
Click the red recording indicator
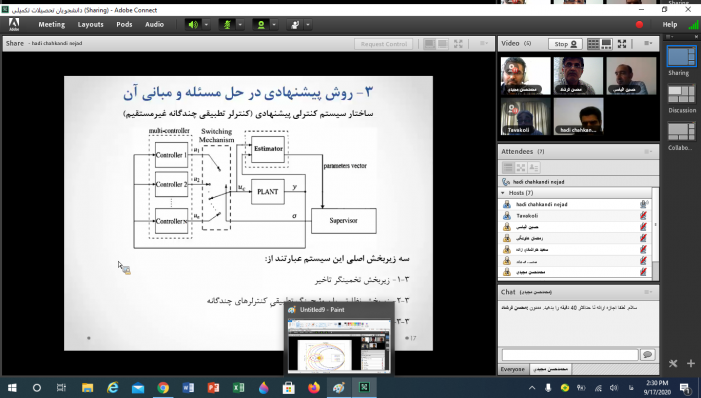click(639, 25)
